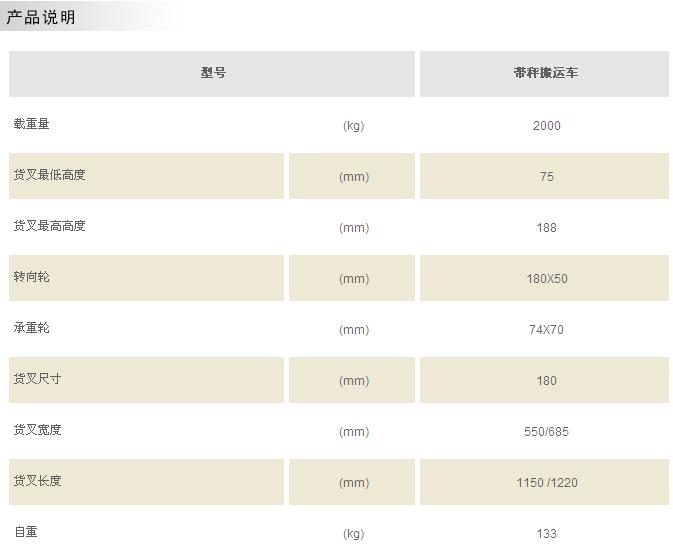This screenshot has height=546, width=673.
Task: Select the 货叉尺寸 row label
Action: click(37, 379)
